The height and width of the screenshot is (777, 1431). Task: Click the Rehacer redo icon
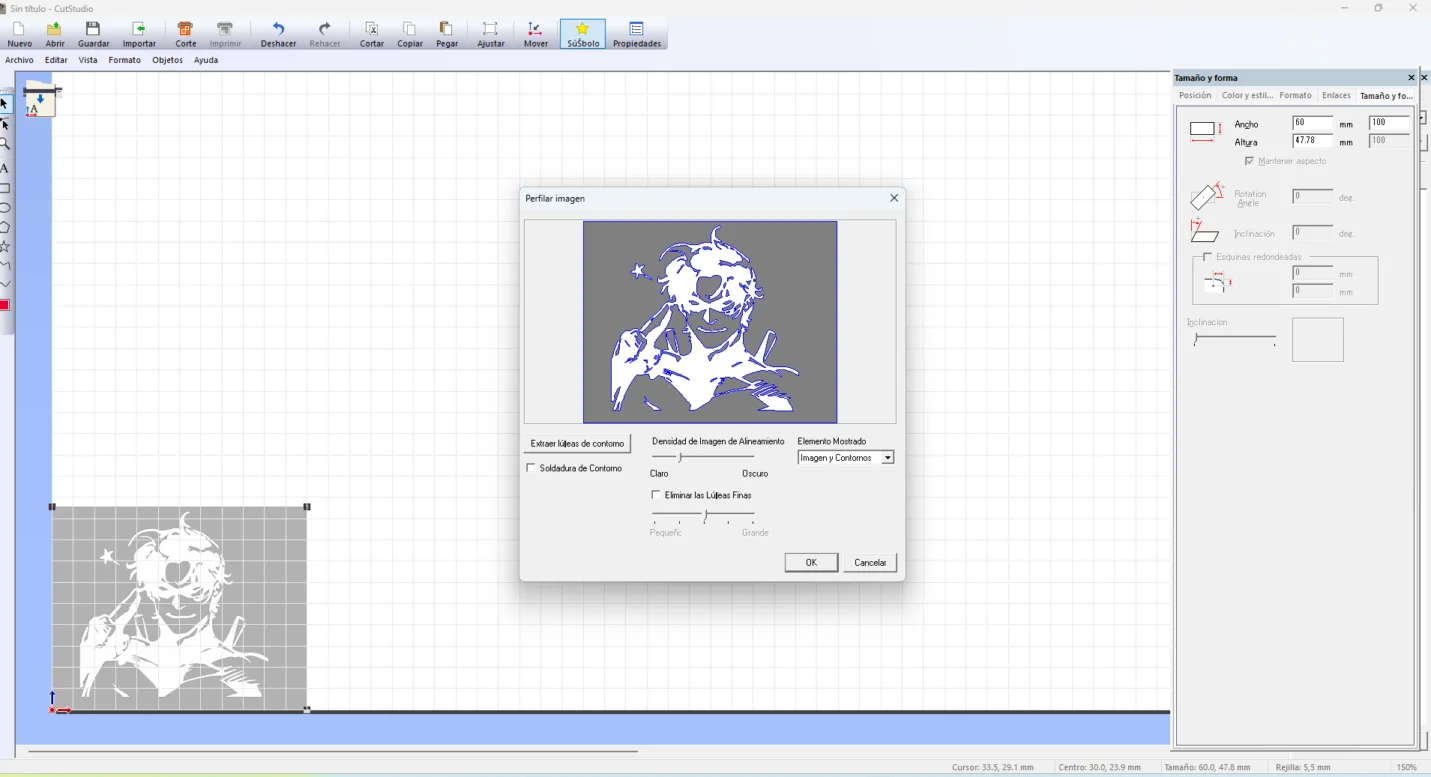pyautogui.click(x=324, y=34)
